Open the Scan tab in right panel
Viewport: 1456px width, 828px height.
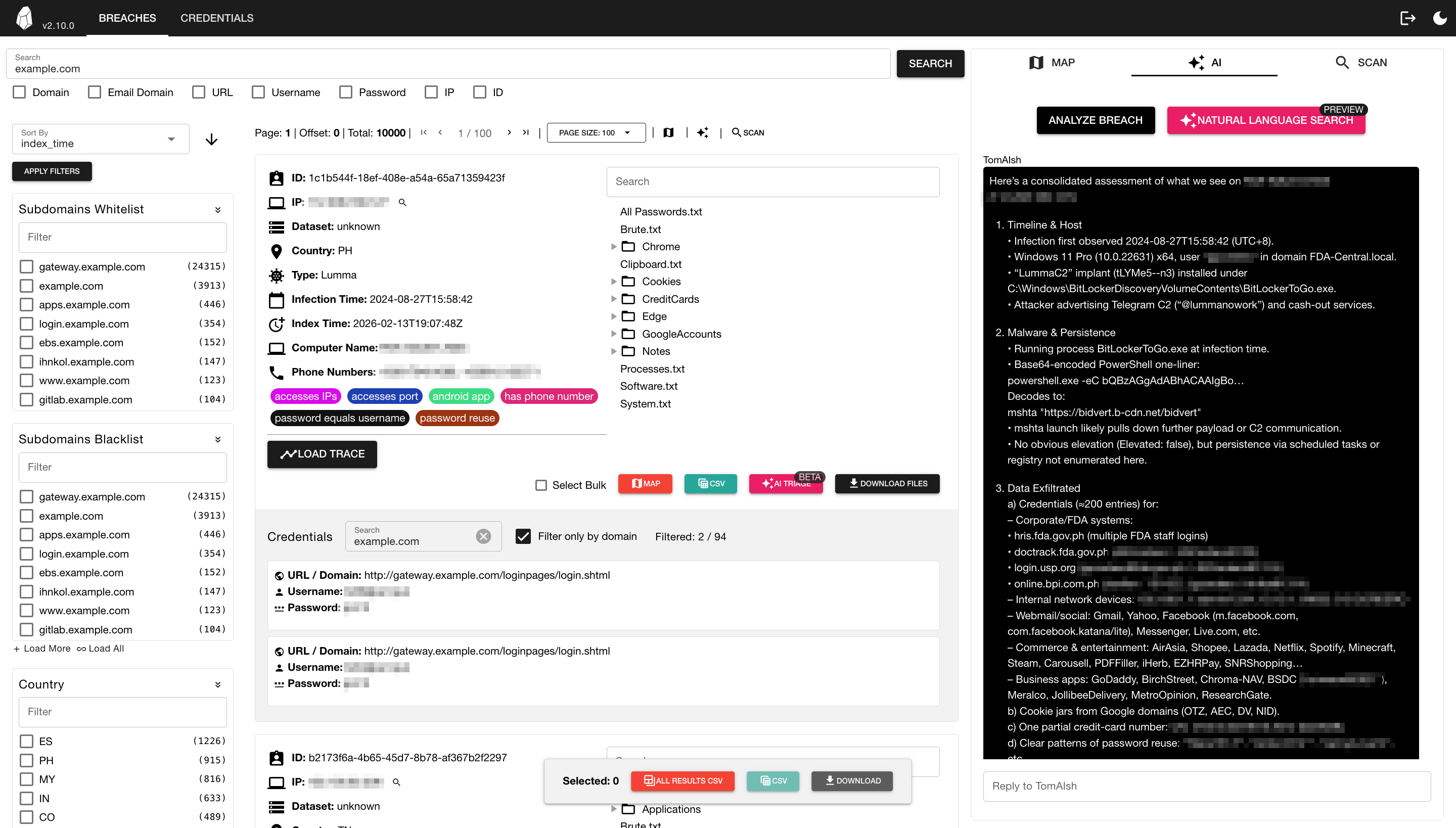1360,63
